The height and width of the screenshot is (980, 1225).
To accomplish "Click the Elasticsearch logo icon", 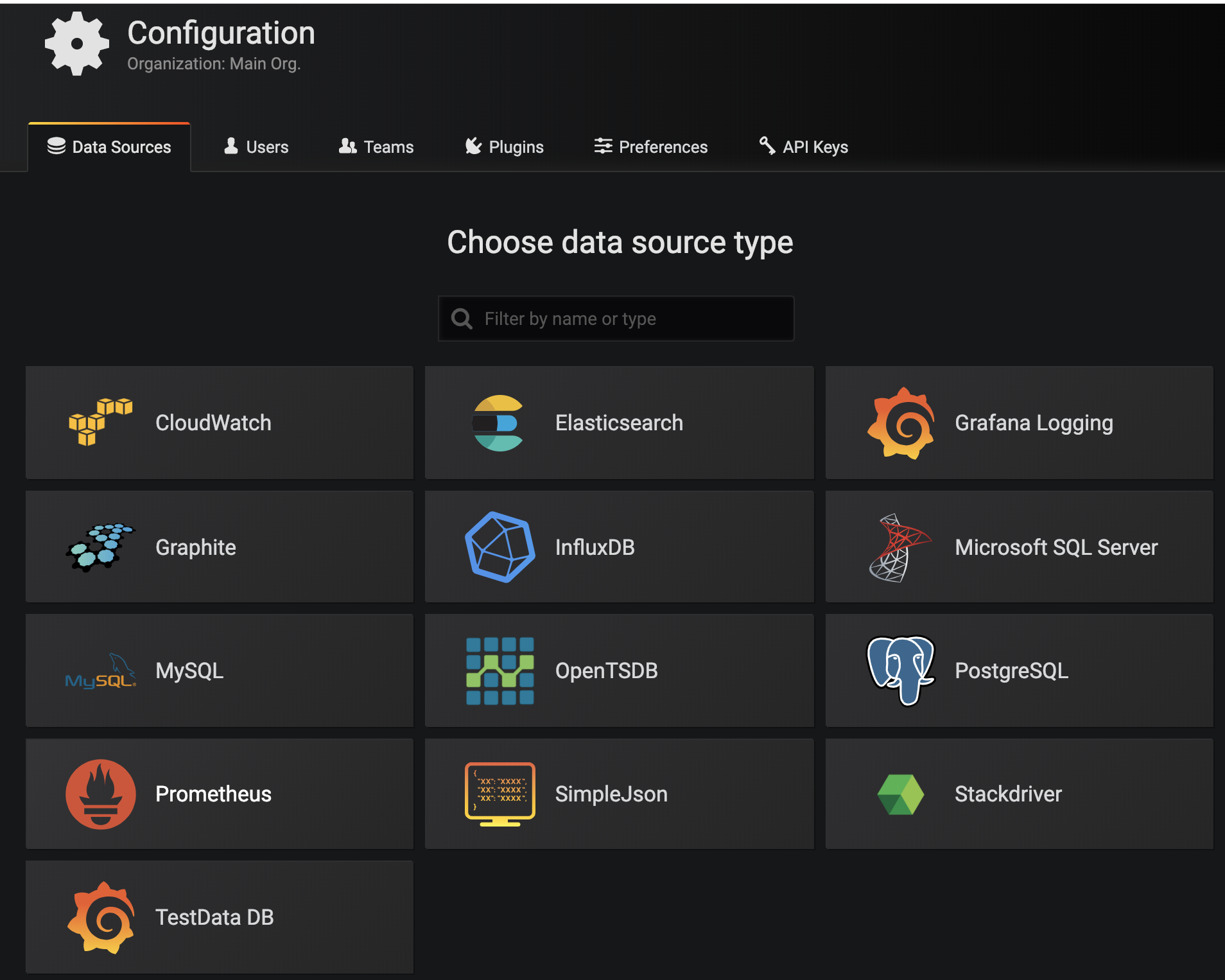I will [499, 423].
